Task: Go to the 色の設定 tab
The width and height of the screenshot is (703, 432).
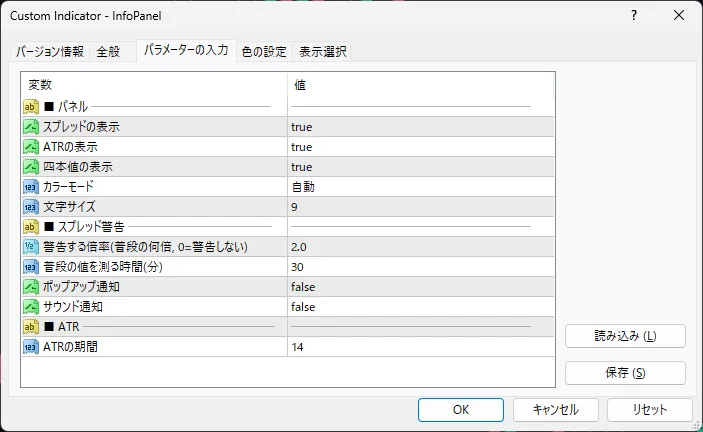Action: (x=264, y=52)
